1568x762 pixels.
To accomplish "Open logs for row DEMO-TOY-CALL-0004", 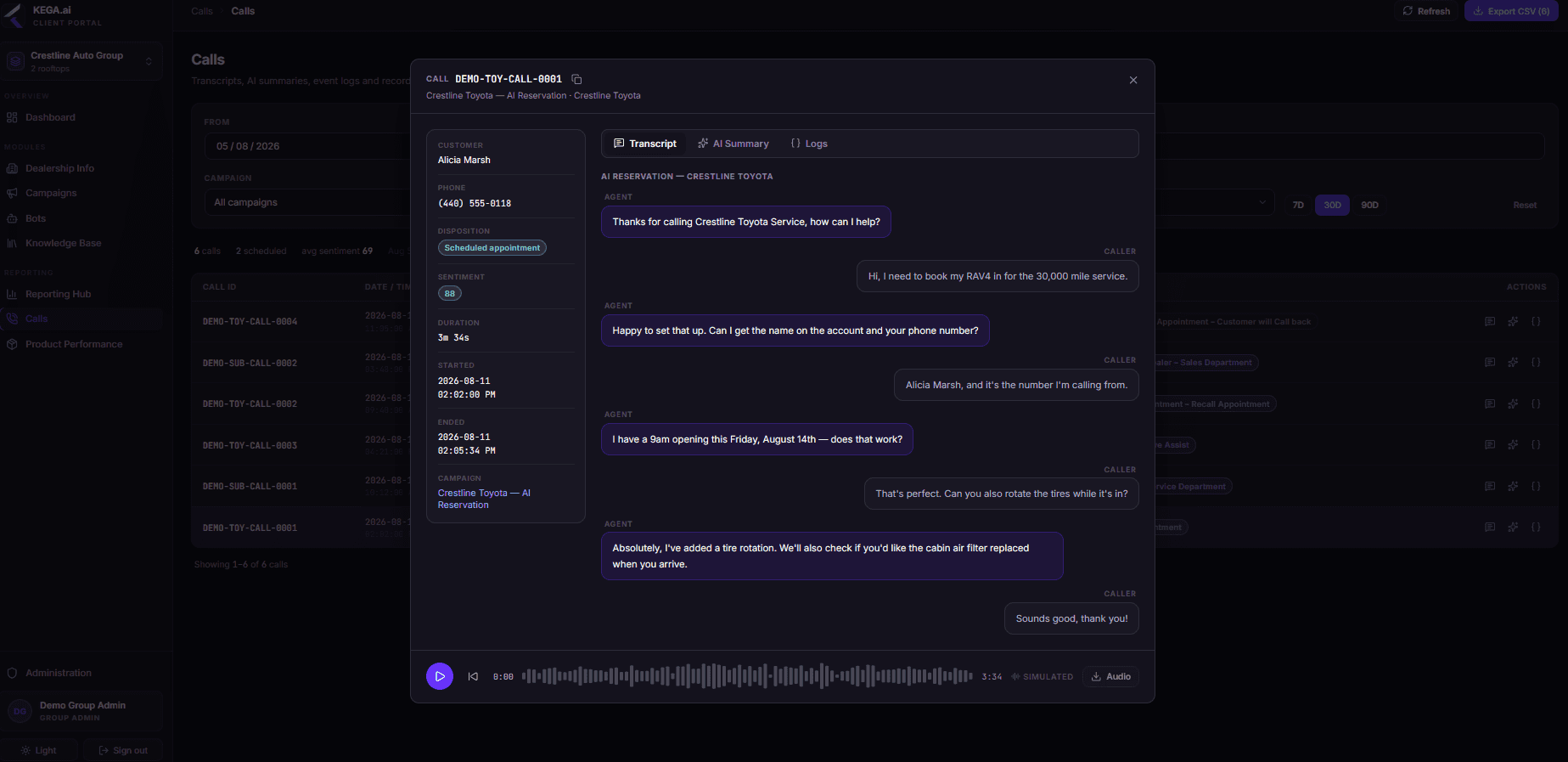I will tap(1536, 322).
